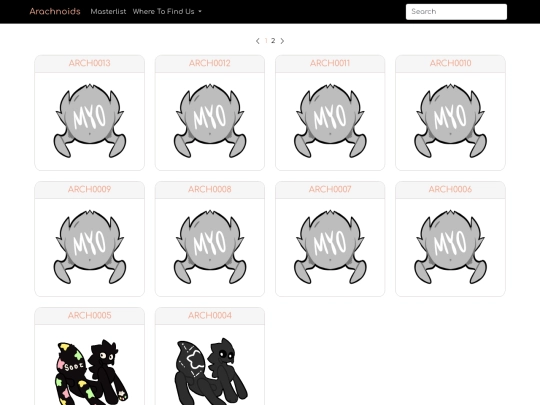View the MYO placeholder image for ARCH0006
The width and height of the screenshot is (540, 405).
[x=450, y=247]
